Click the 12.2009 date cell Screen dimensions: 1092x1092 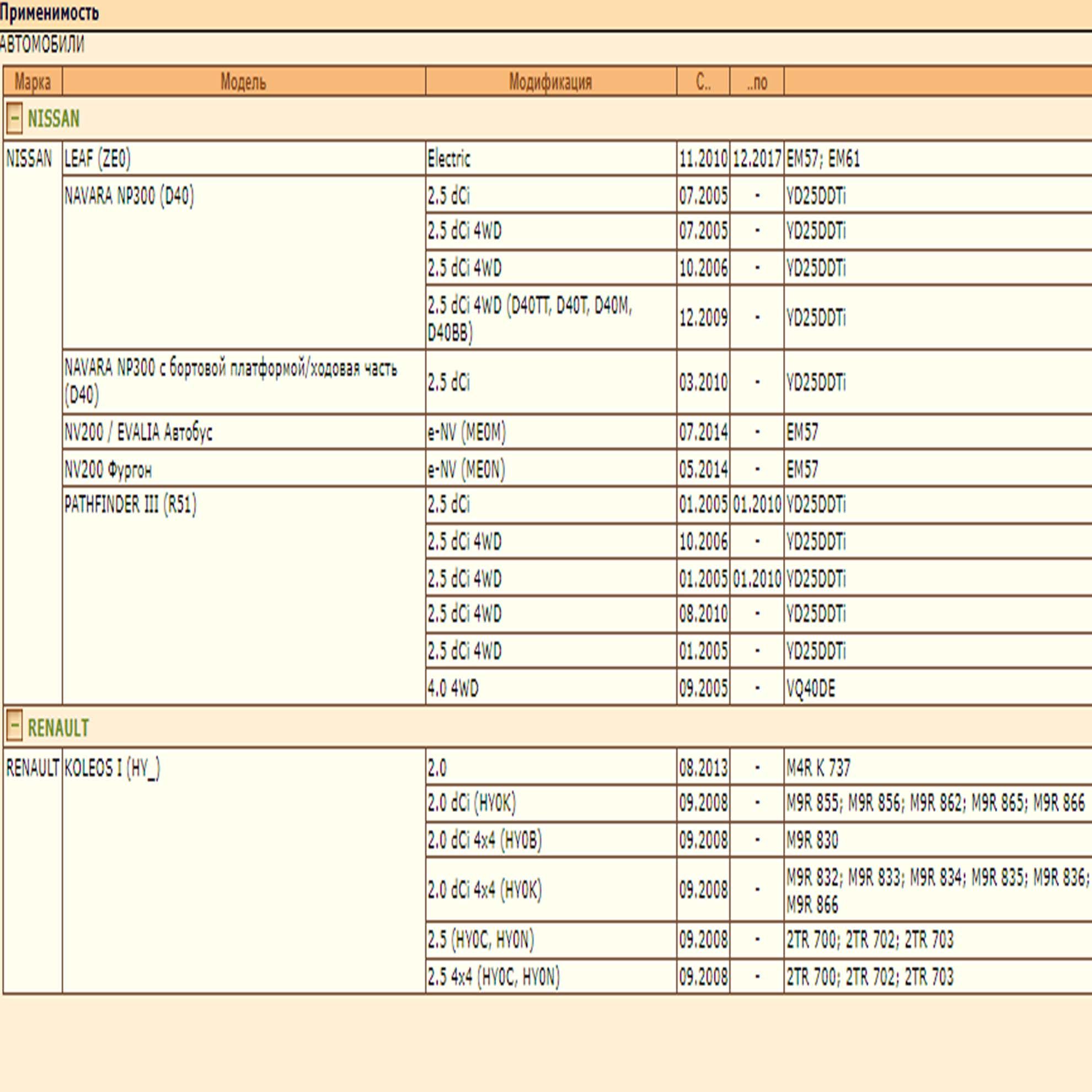[703, 318]
